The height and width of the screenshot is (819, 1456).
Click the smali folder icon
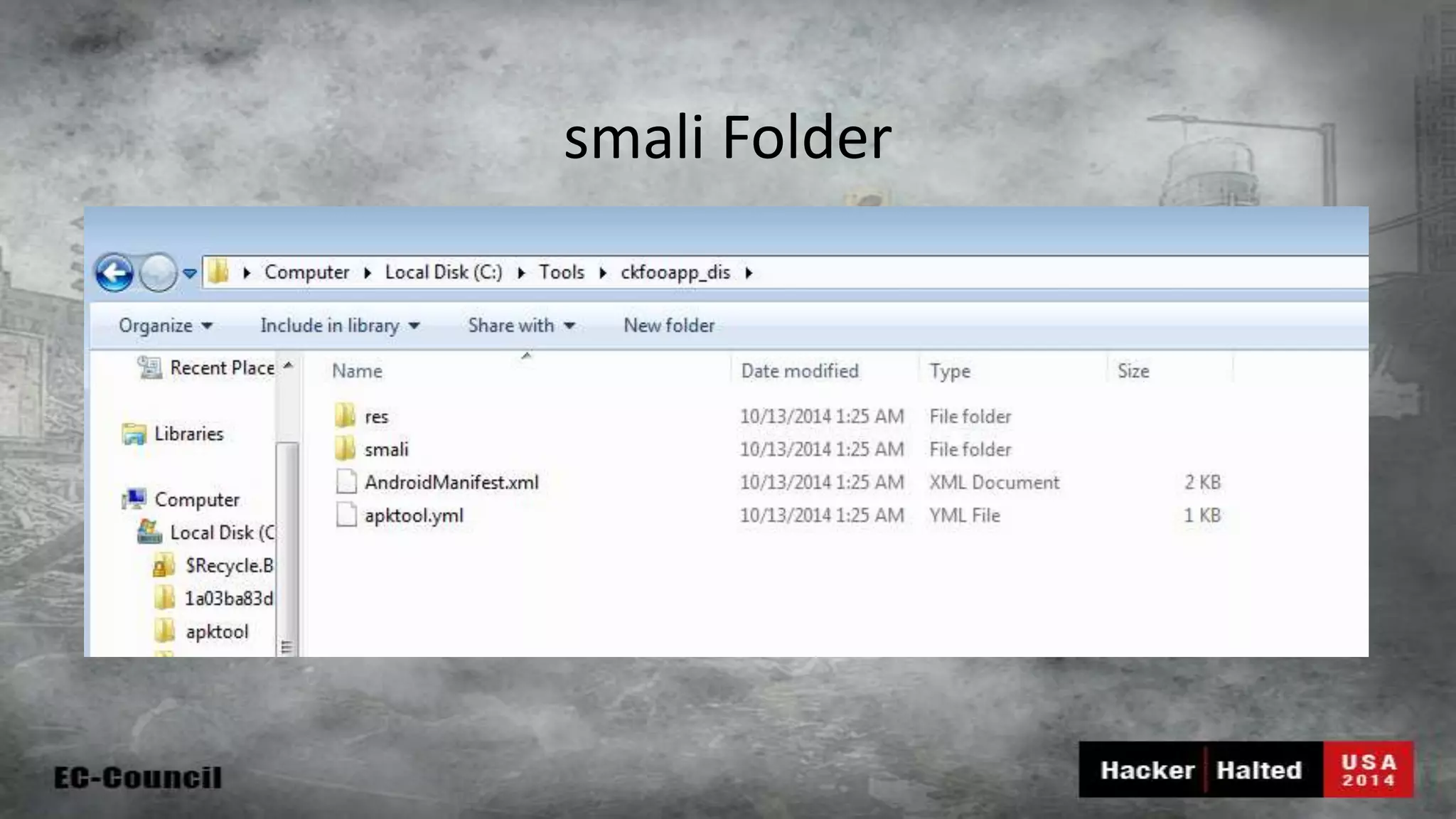click(346, 449)
